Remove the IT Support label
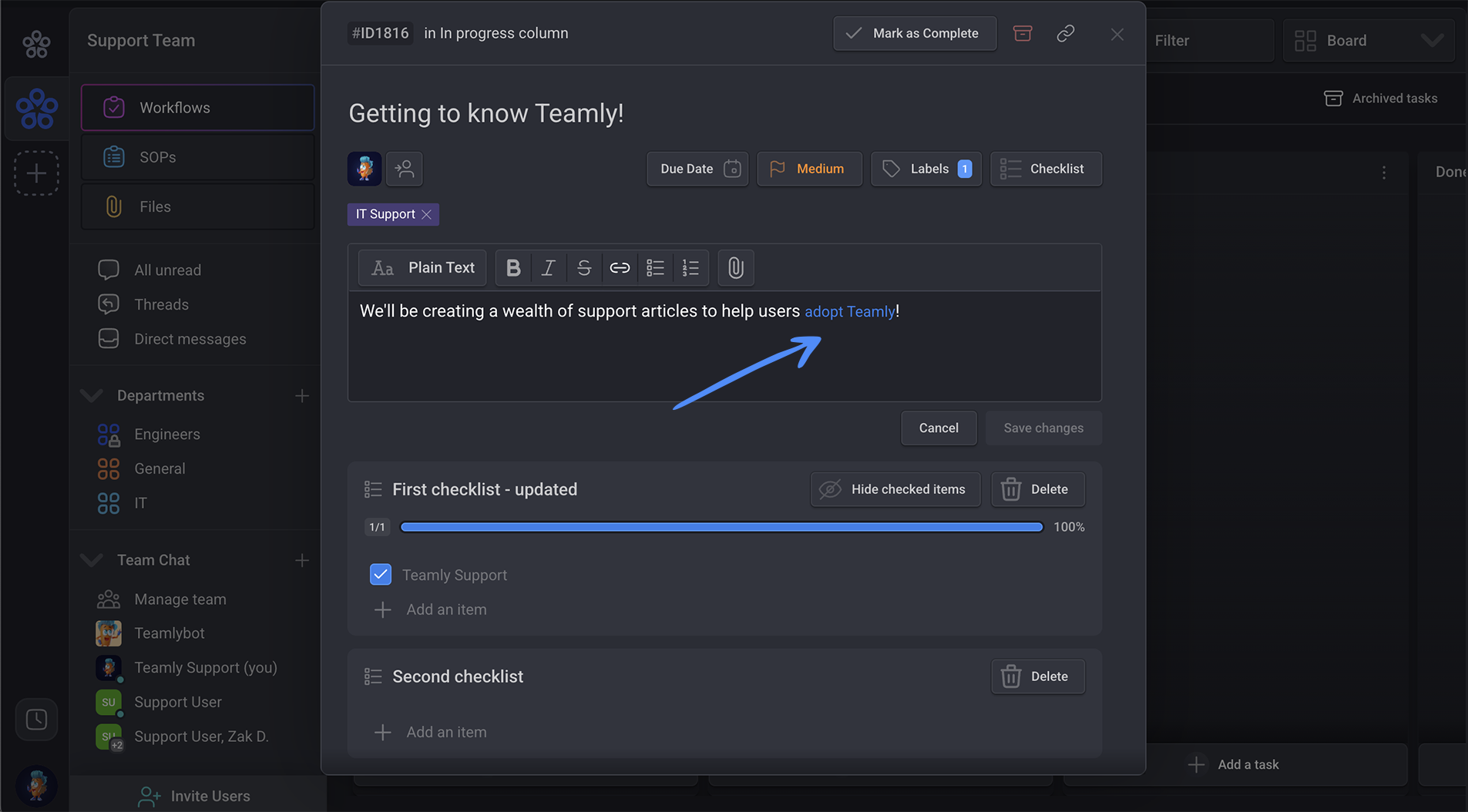Viewport: 1468px width, 812px height. click(x=427, y=214)
